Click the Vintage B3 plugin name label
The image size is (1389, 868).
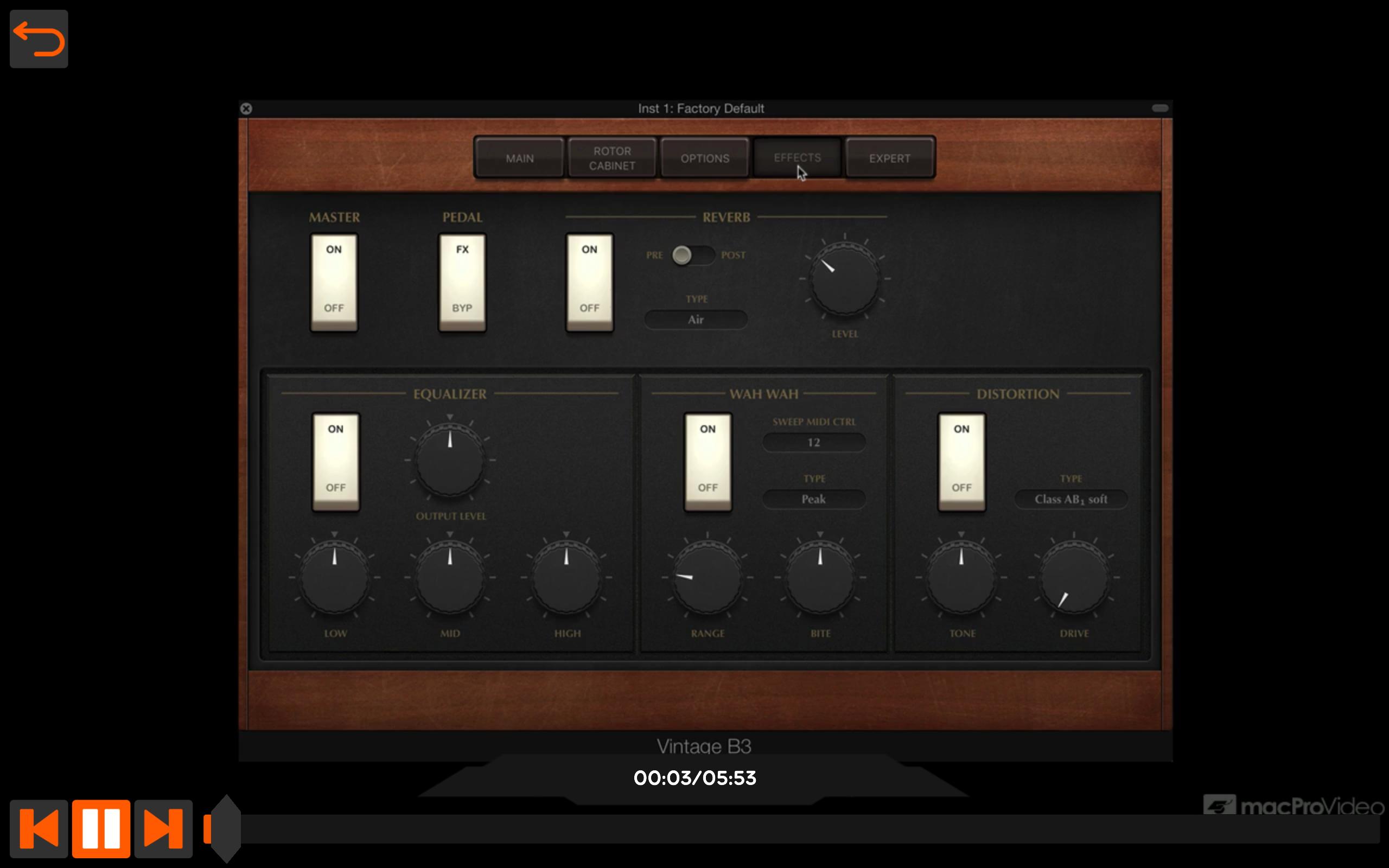(704, 746)
